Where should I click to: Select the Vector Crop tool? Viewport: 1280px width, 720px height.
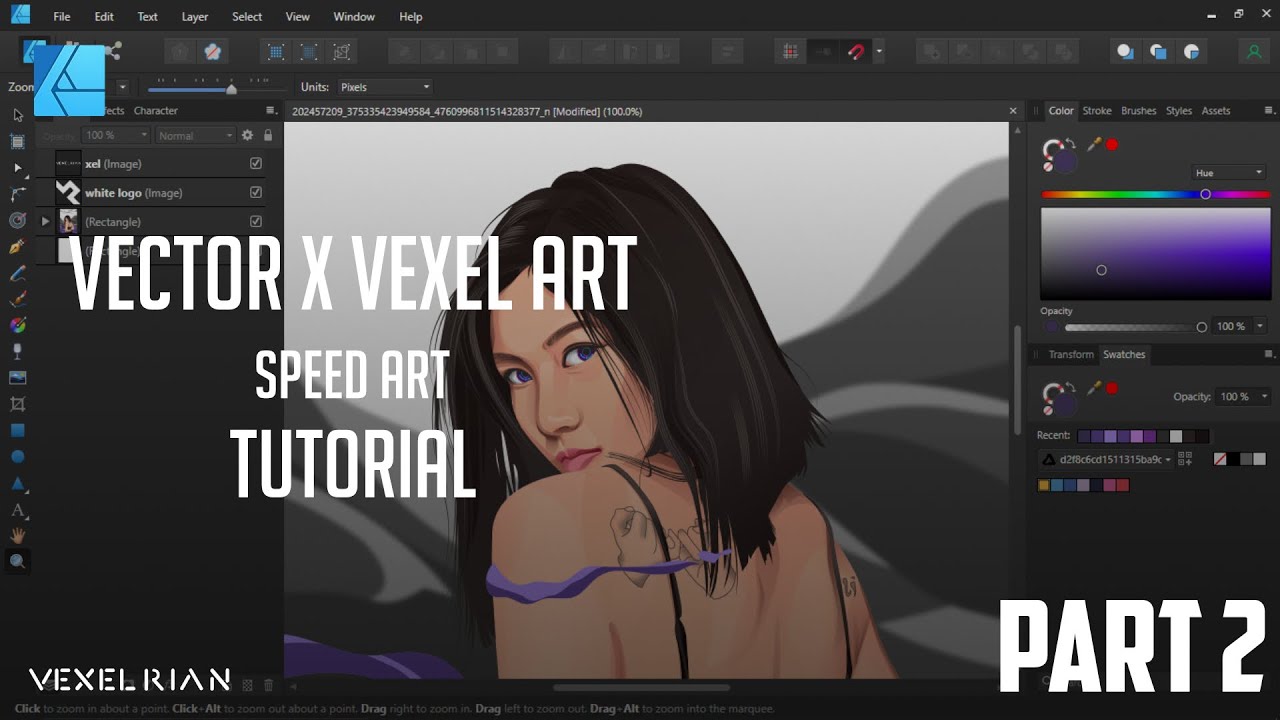[x=17, y=404]
